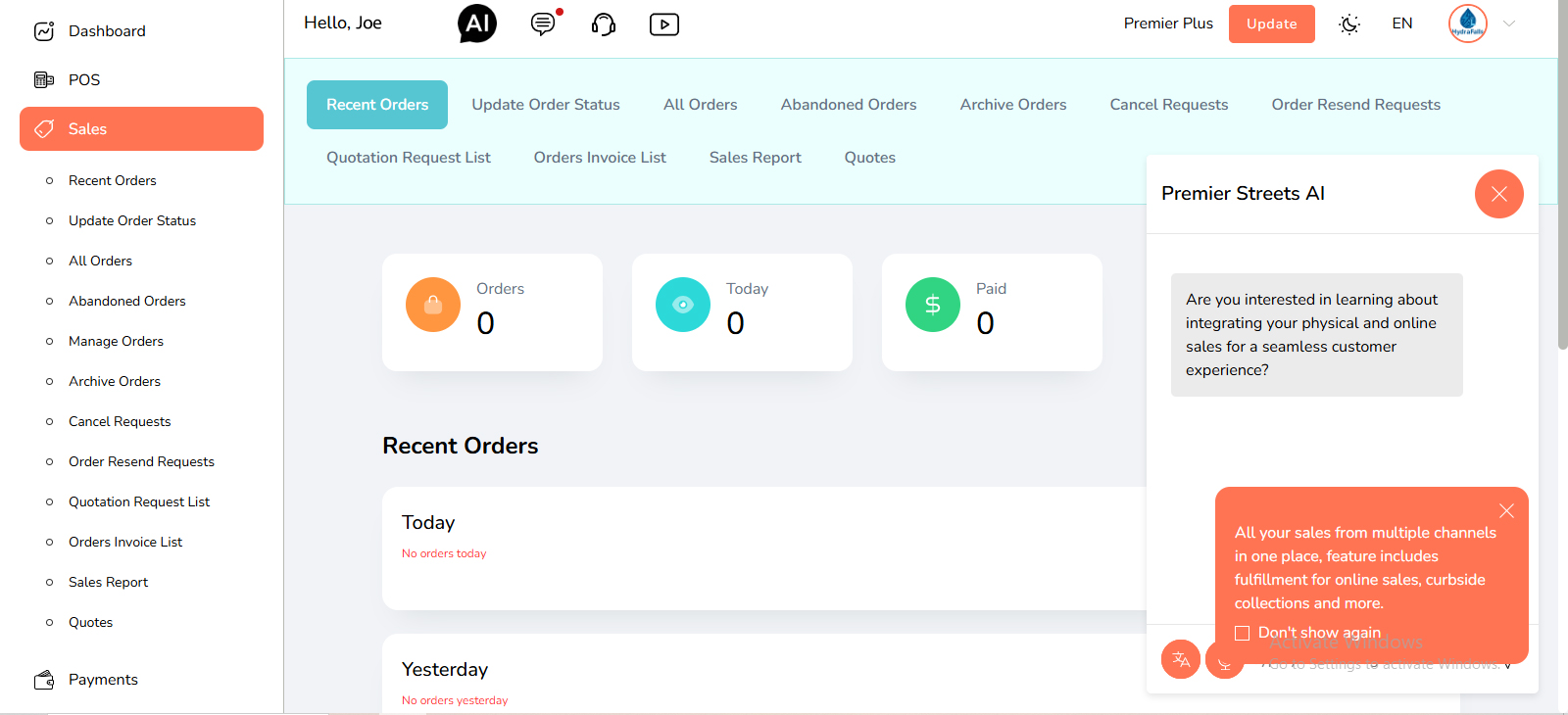
Task: Collapse the Sales sidebar section
Action: [x=141, y=129]
